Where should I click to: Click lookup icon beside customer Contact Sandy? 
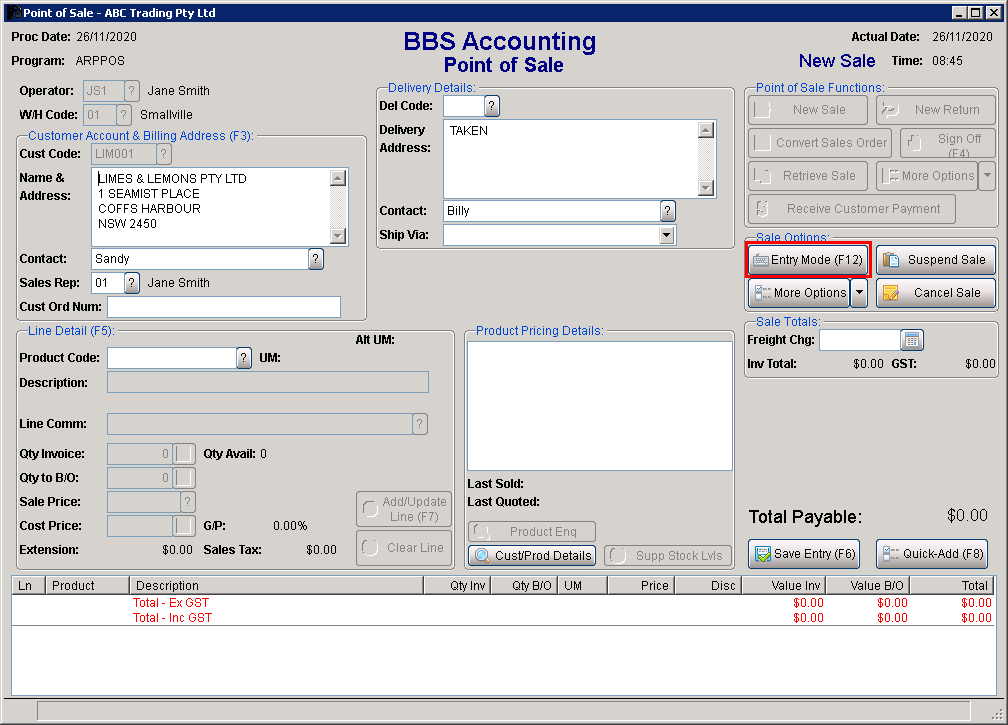(316, 259)
